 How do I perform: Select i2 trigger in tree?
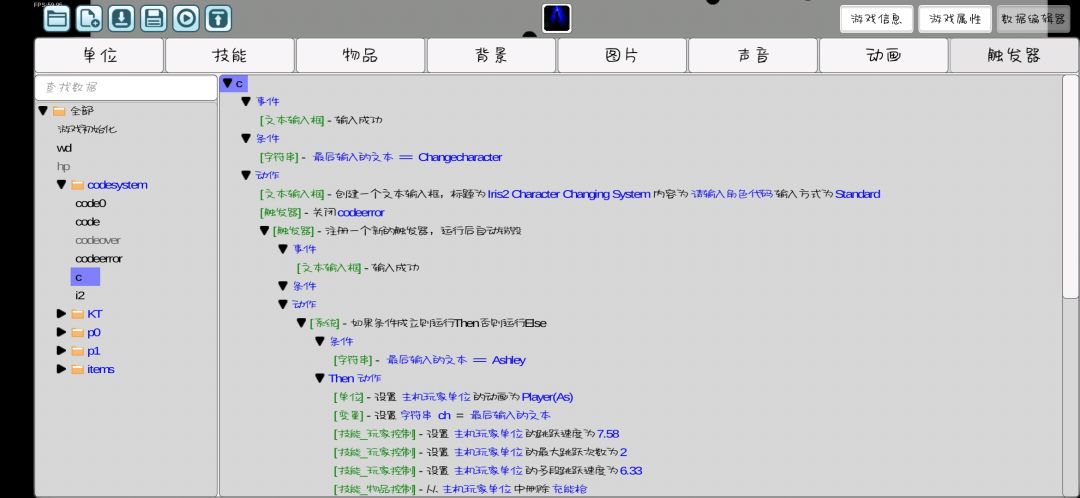click(80, 295)
